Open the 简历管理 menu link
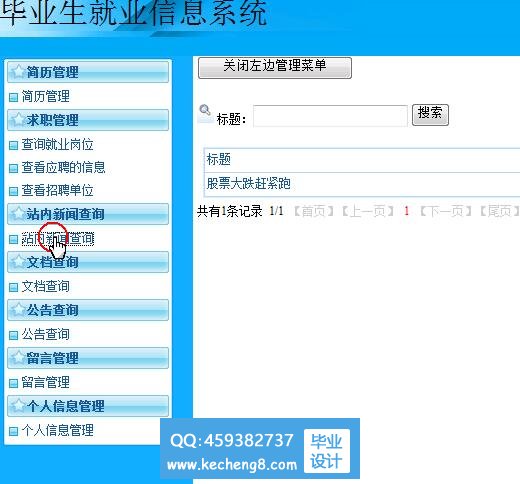This screenshot has width=520, height=484. (46, 97)
